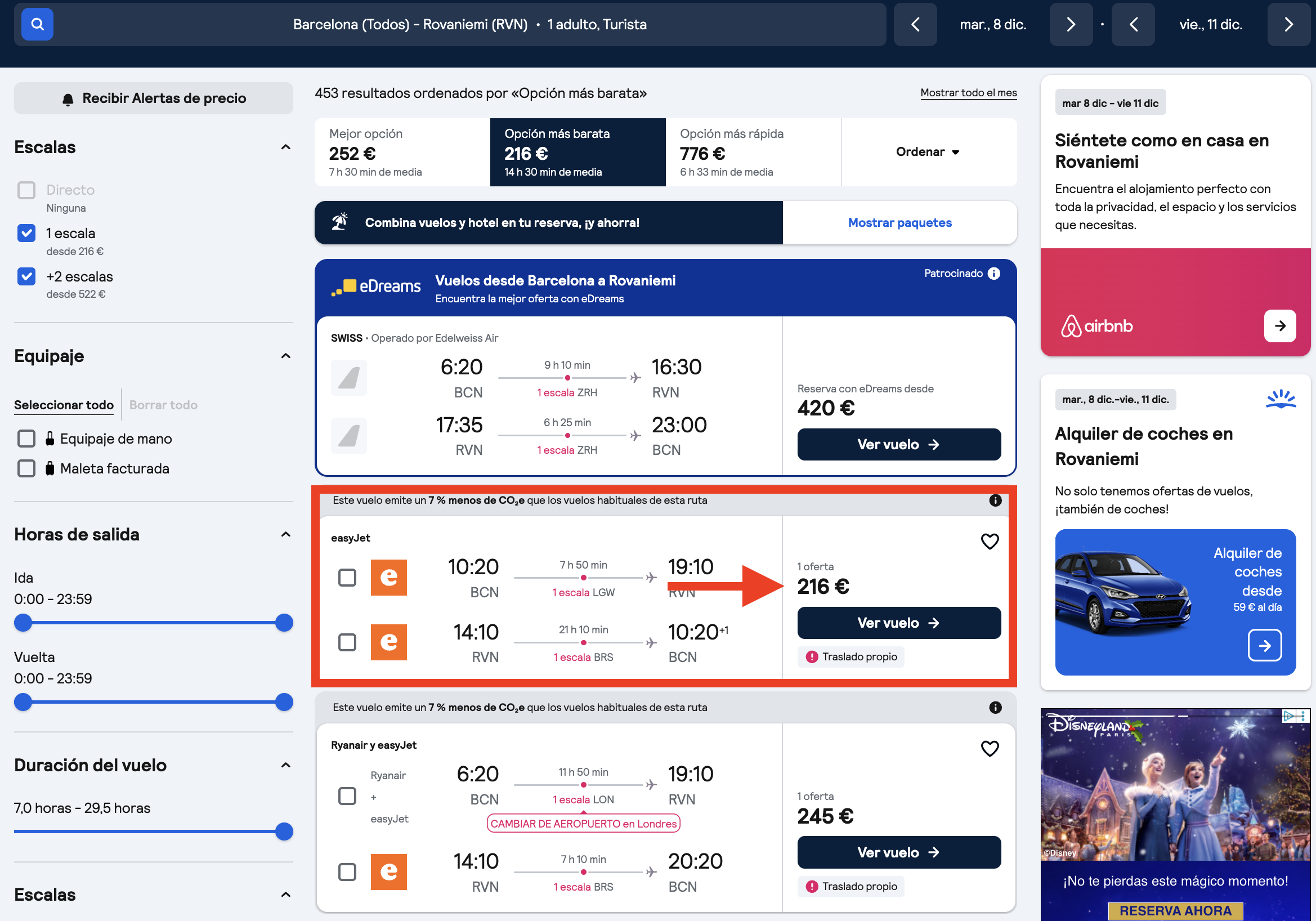Collapse the top Escalas filter section
1316x921 pixels.
[285, 147]
